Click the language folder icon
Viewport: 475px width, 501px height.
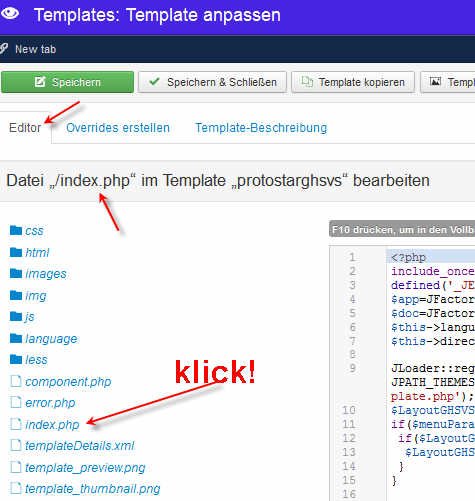(16, 338)
